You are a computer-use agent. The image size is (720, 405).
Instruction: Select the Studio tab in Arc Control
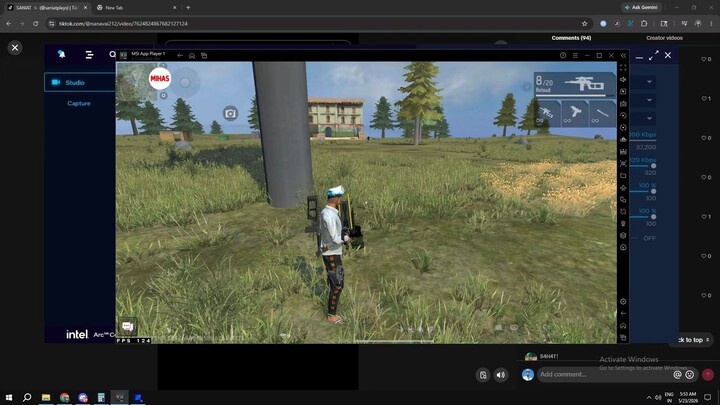tap(80, 83)
